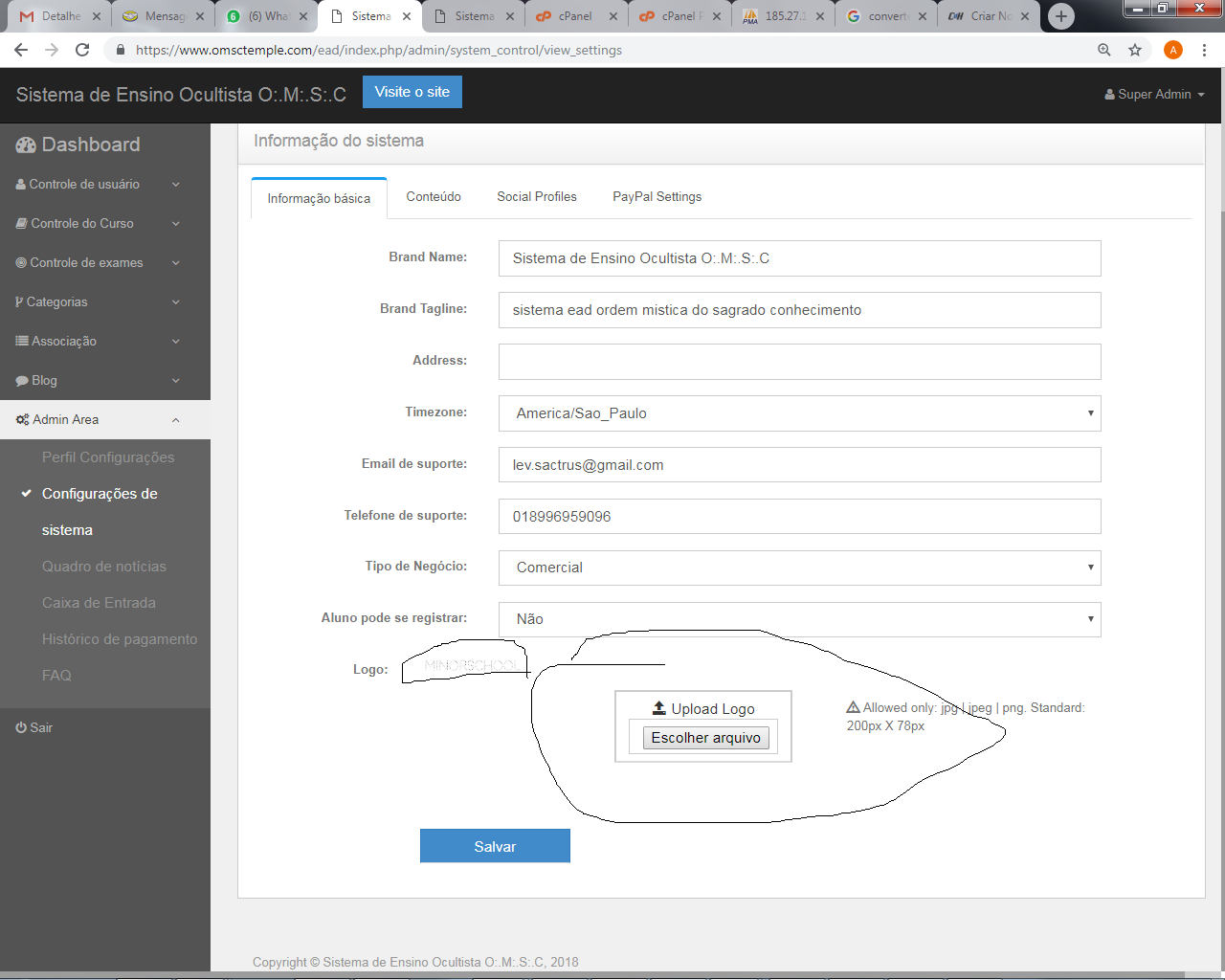Image resolution: width=1225 pixels, height=980 pixels.
Task: Expand Controle de exames menu
Action: 176,262
